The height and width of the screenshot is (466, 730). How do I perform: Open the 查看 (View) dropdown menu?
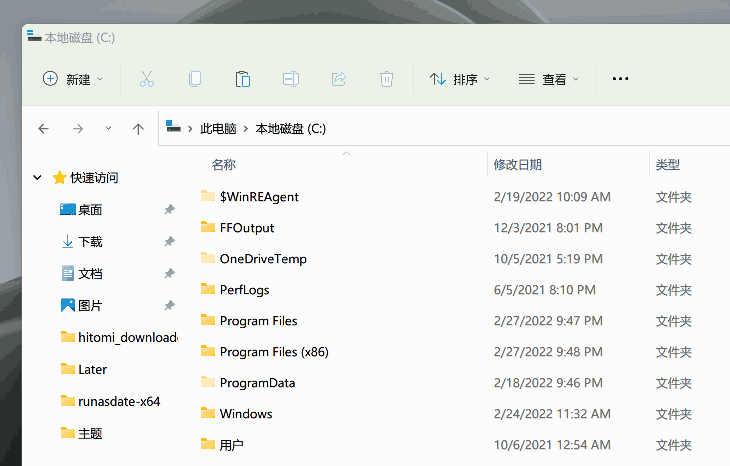(549, 79)
